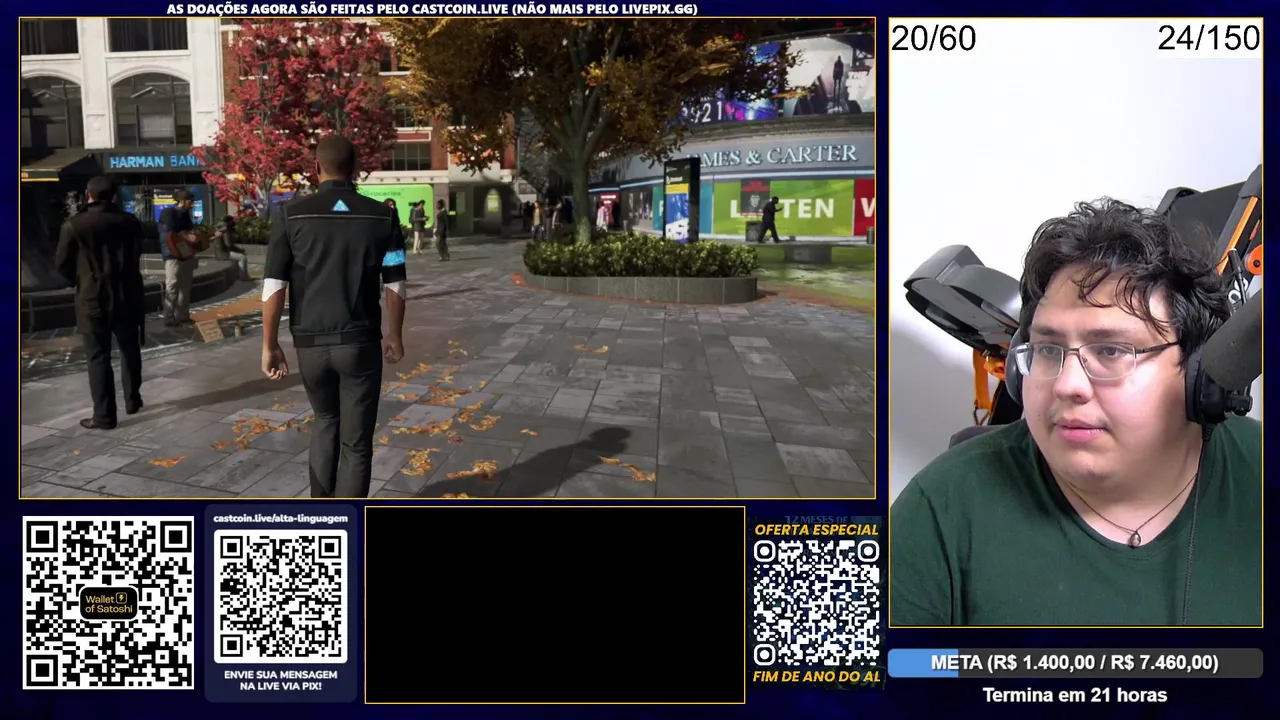
Task: Click the blue triangle on android's jacket
Action: [341, 206]
